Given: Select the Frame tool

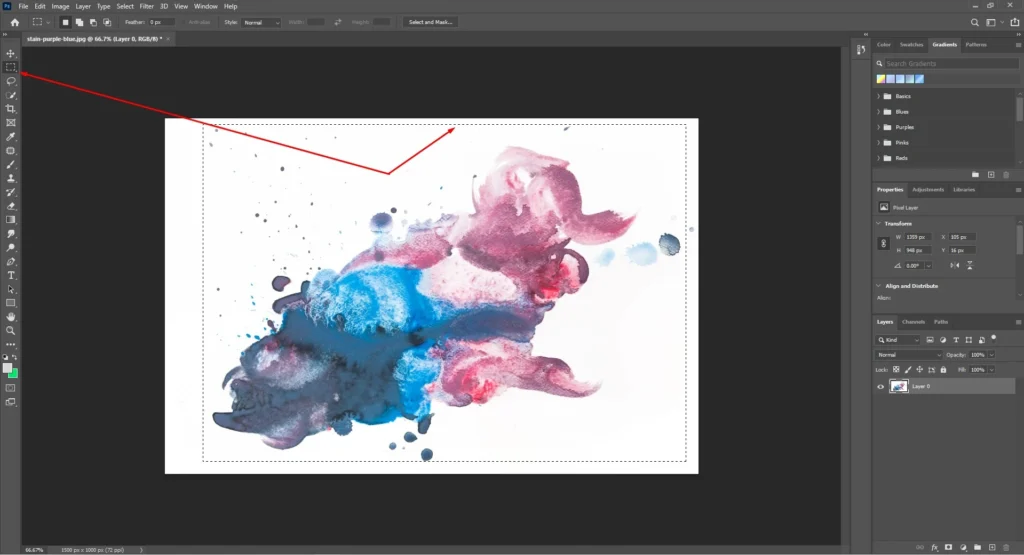Looking at the screenshot, I should (x=10, y=123).
